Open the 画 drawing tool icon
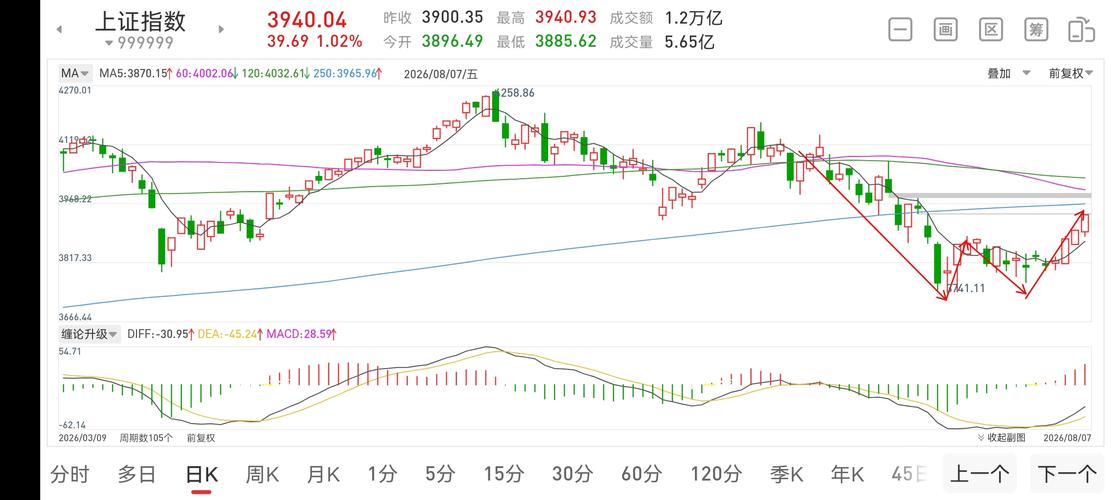The image size is (1111, 500). click(x=945, y=30)
